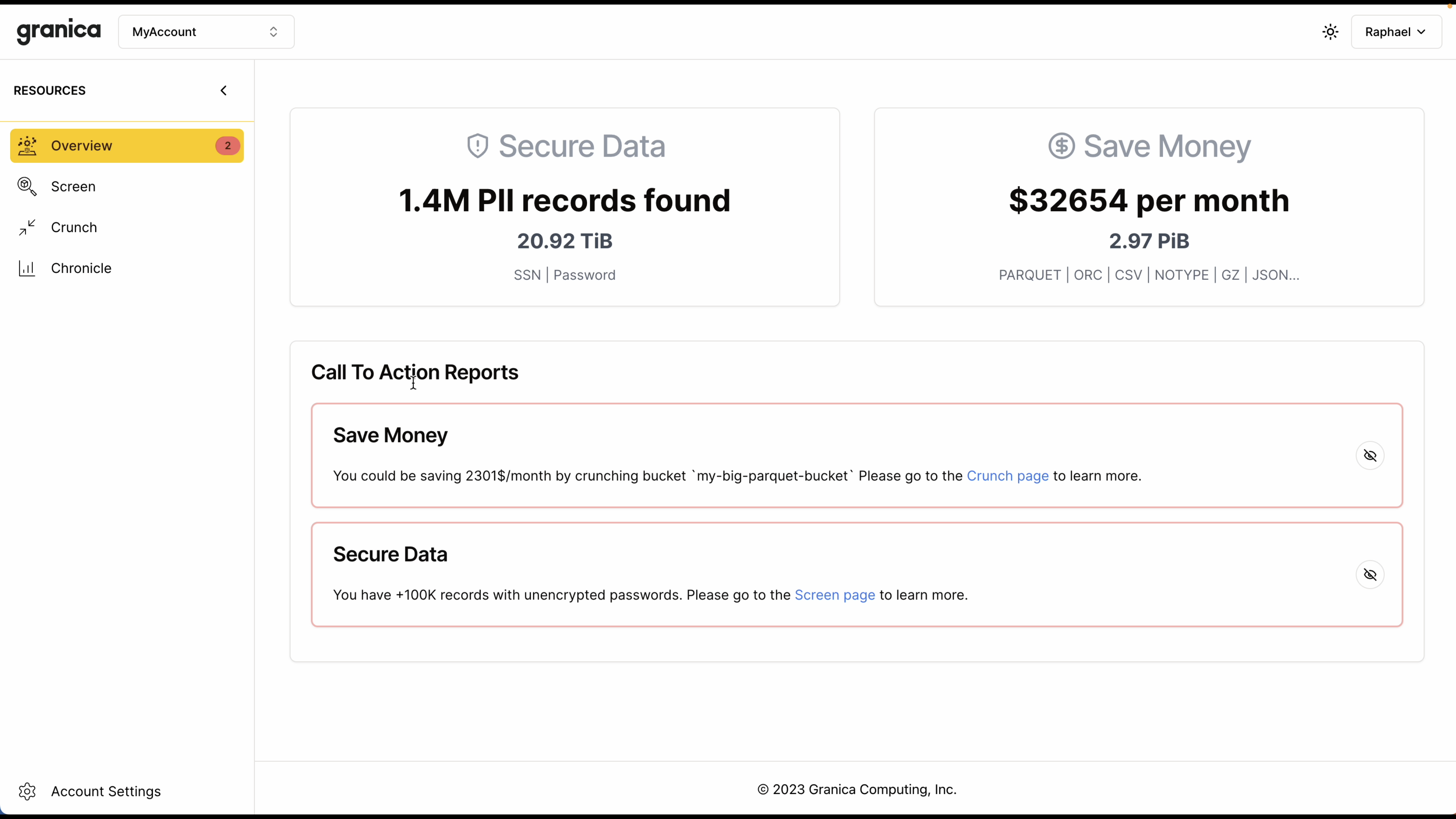Click the Overview sidebar icon

point(27,146)
